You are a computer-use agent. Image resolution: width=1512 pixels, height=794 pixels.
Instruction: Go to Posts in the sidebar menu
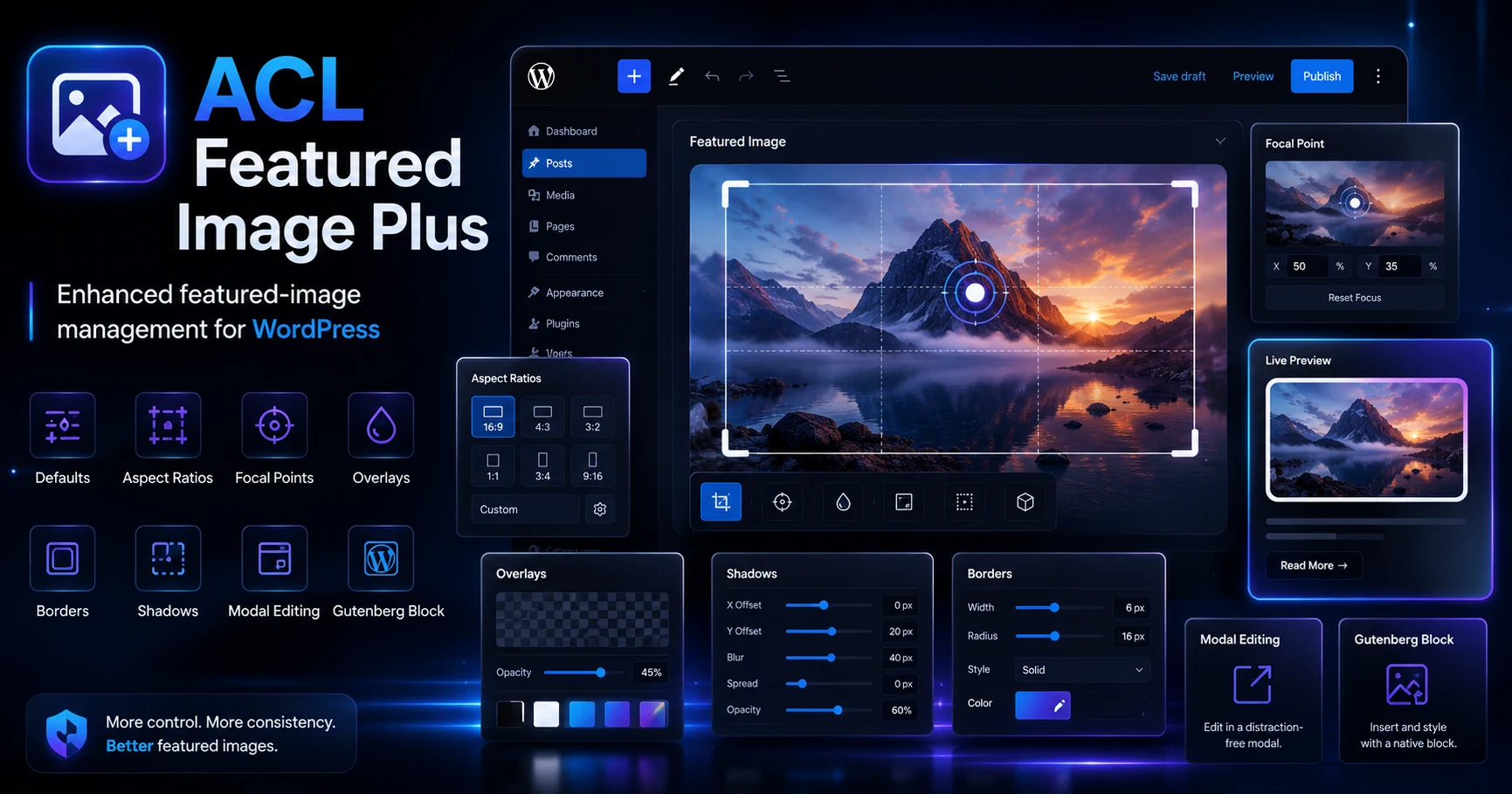coord(584,163)
